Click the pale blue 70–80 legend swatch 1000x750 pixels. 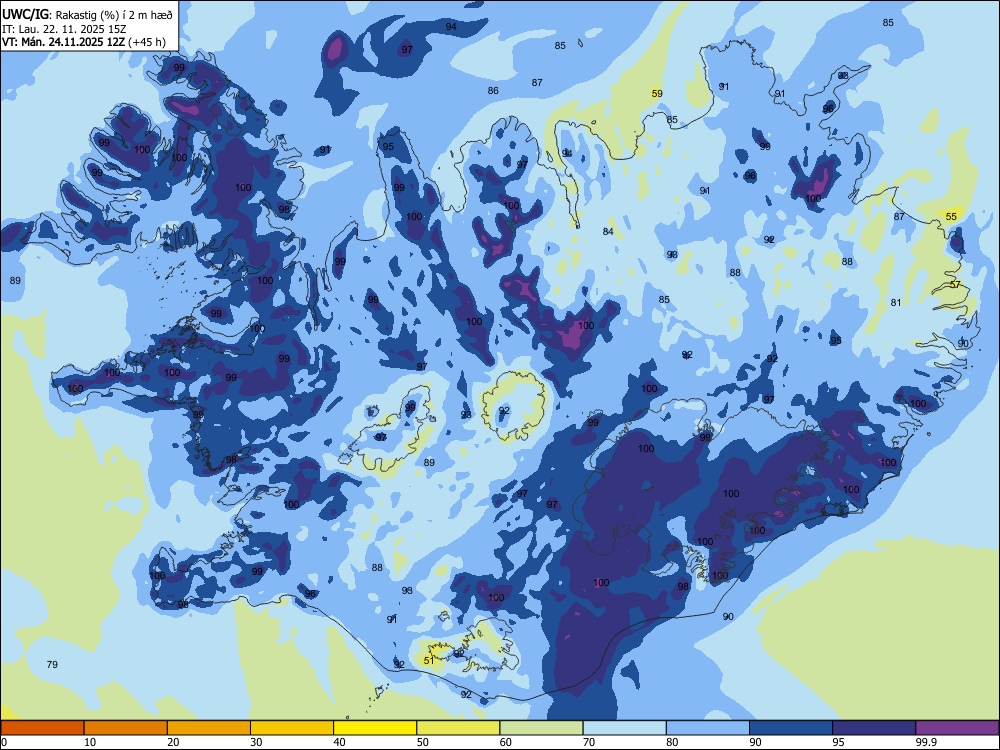tap(624, 728)
